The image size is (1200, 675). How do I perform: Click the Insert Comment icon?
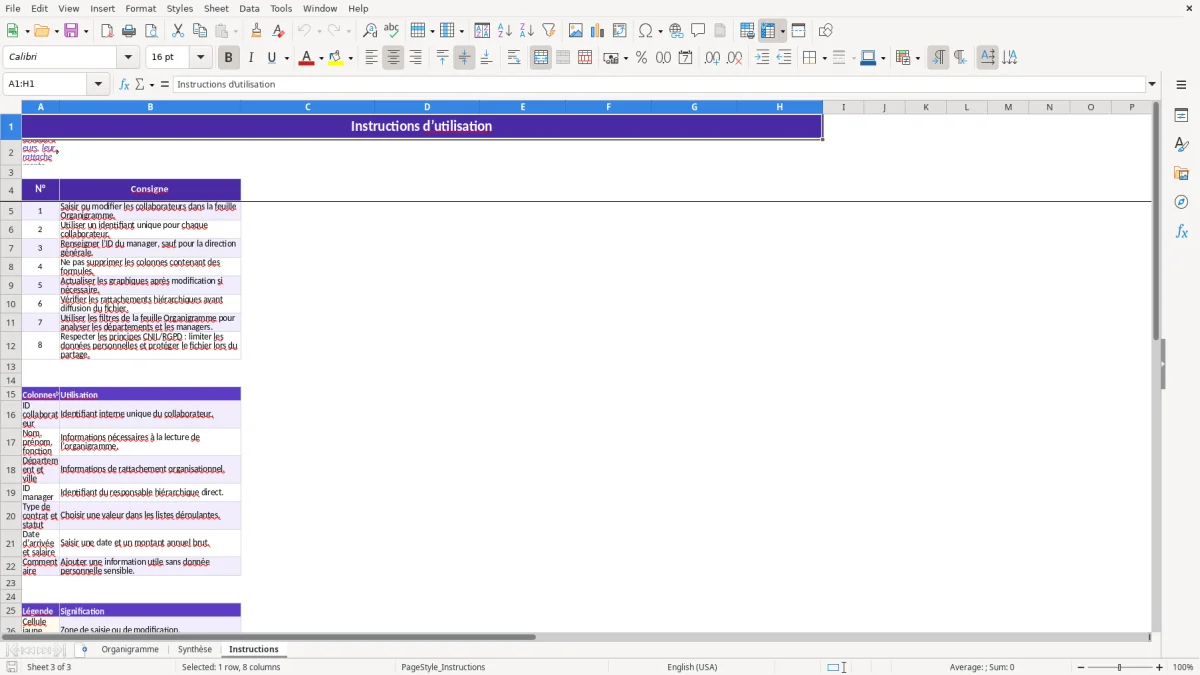coord(698,31)
